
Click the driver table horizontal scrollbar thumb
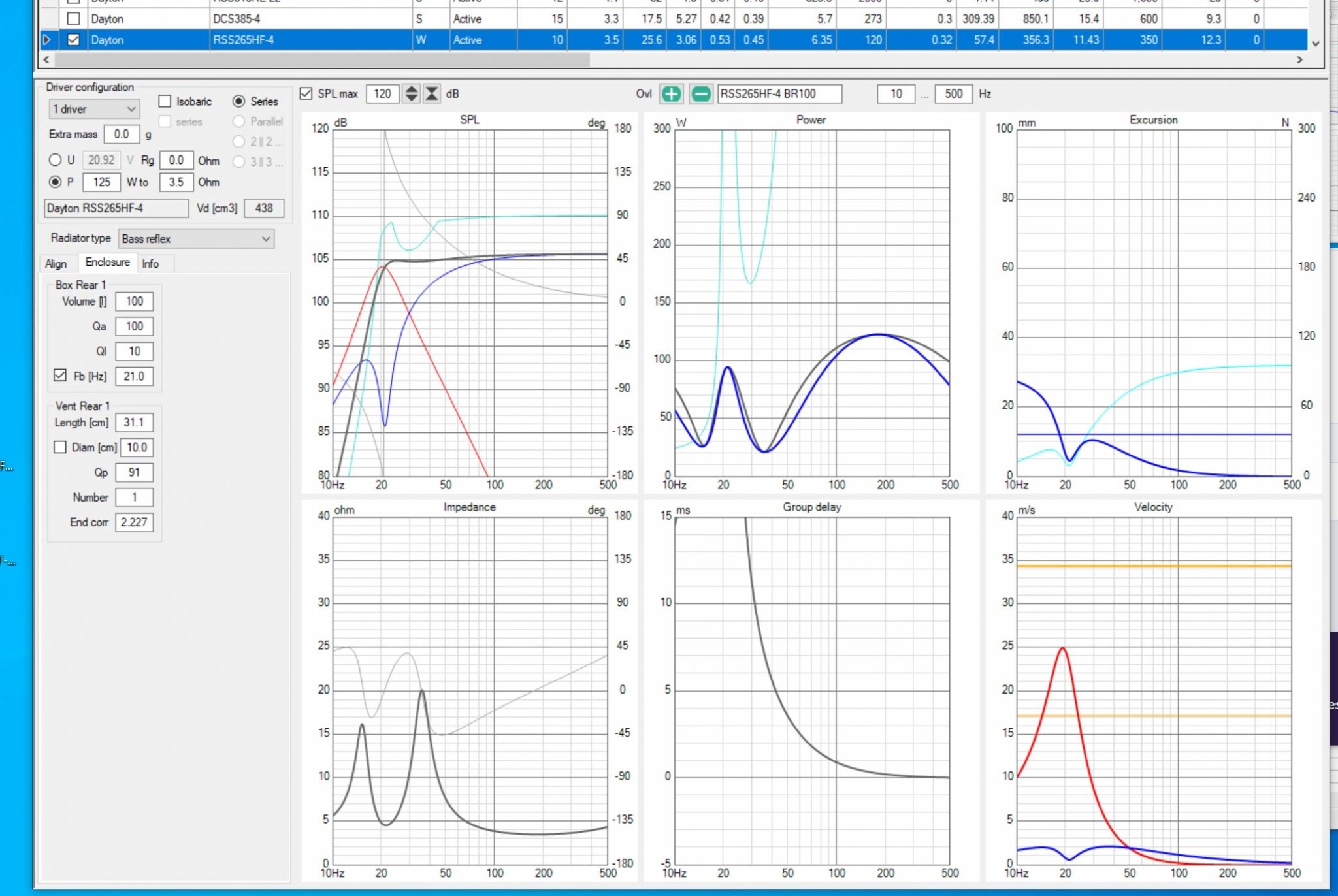(x=322, y=60)
